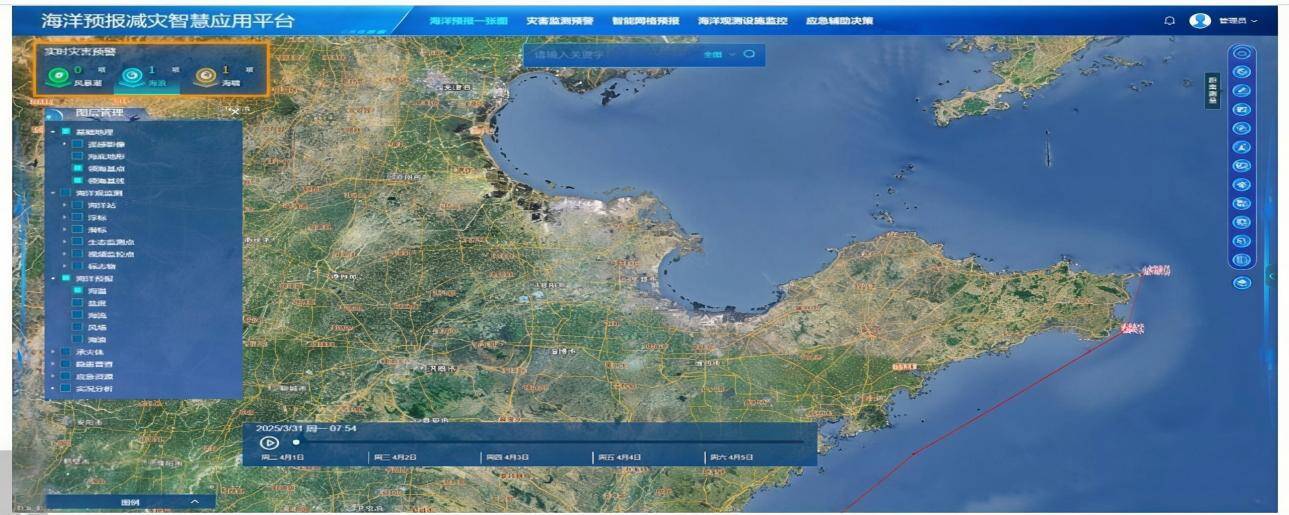Uncheck the 海温 forecast layer checkbox
1289x515 pixels.
(78, 291)
